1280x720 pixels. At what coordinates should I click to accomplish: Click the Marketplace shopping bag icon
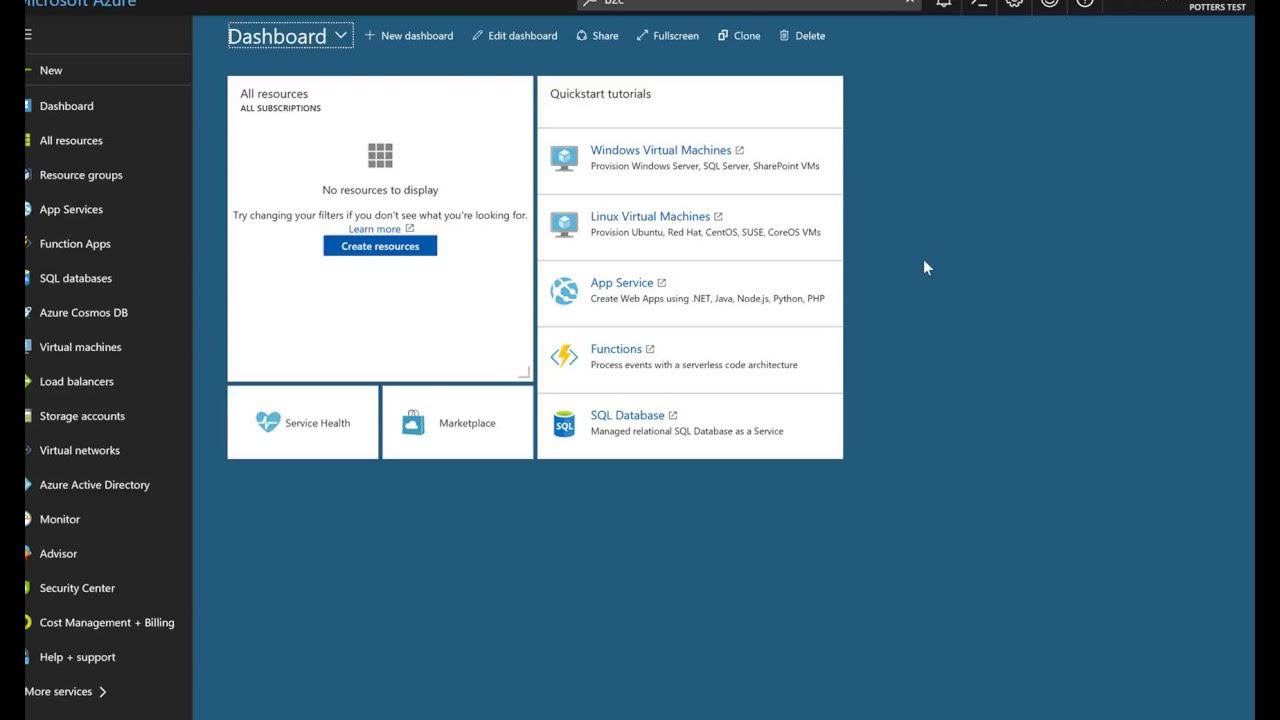click(413, 422)
